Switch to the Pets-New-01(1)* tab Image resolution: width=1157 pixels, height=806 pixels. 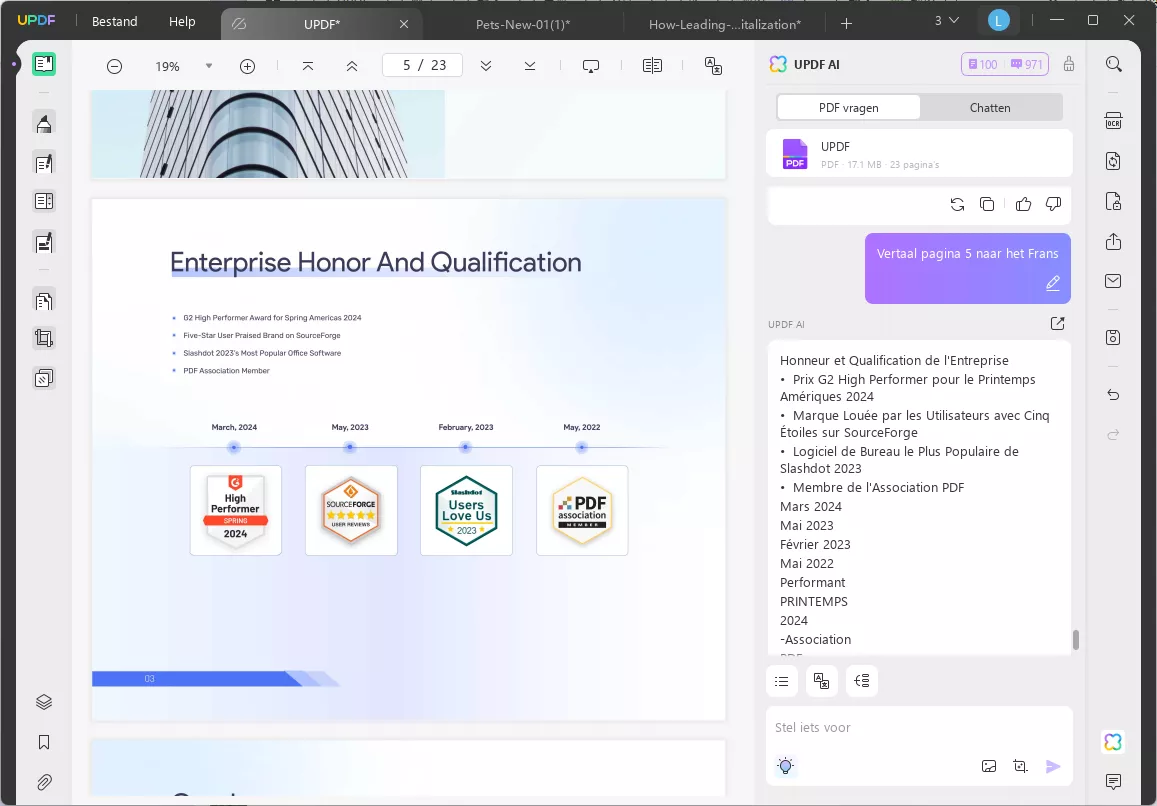[523, 24]
